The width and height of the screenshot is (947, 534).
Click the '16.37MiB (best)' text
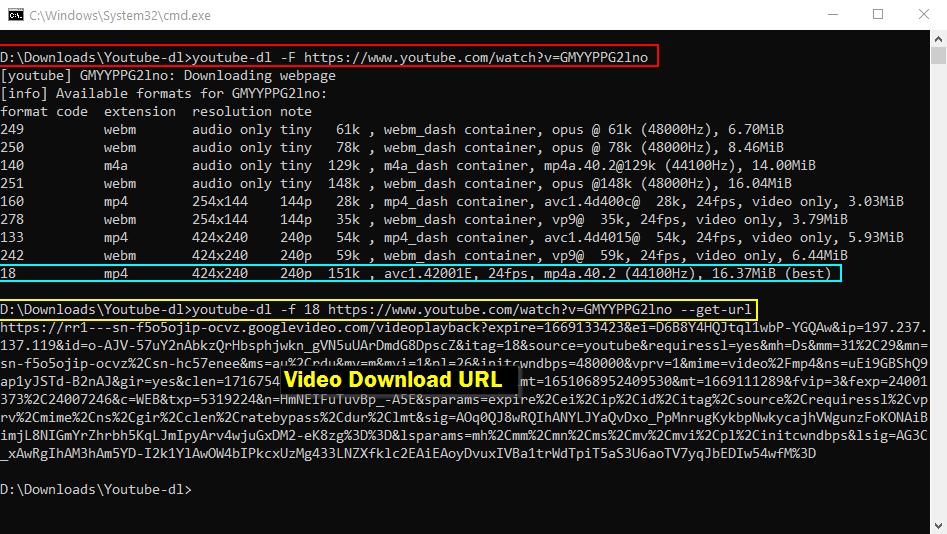tap(772, 274)
